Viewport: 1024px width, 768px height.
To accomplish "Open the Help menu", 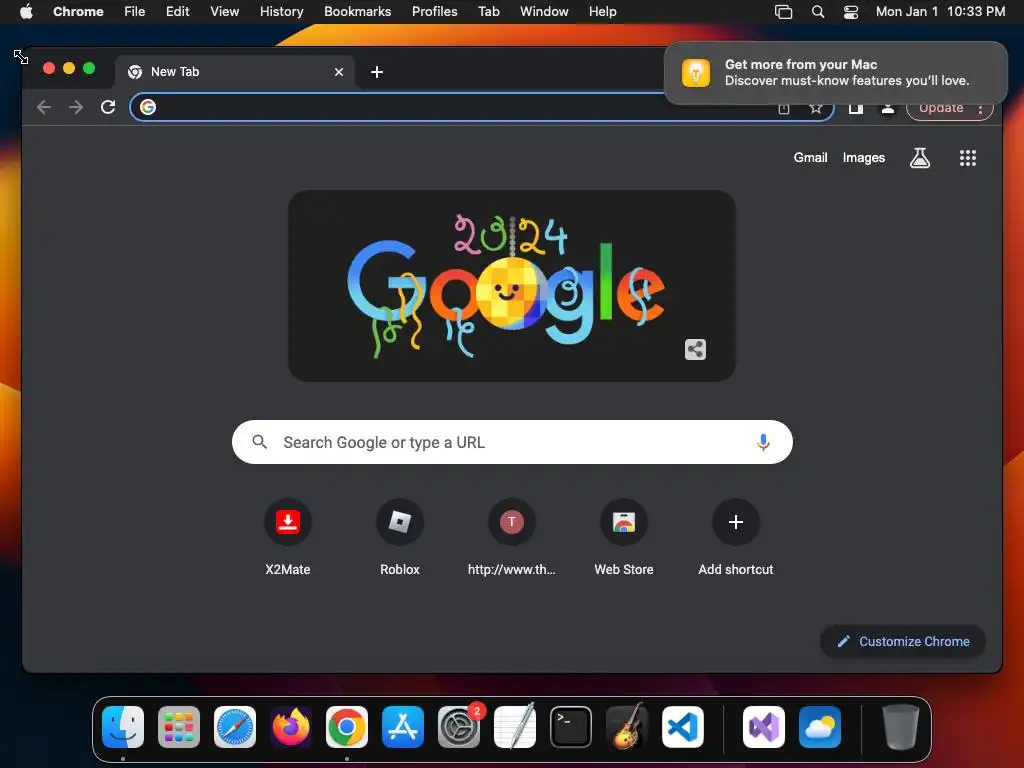I will coord(602,11).
